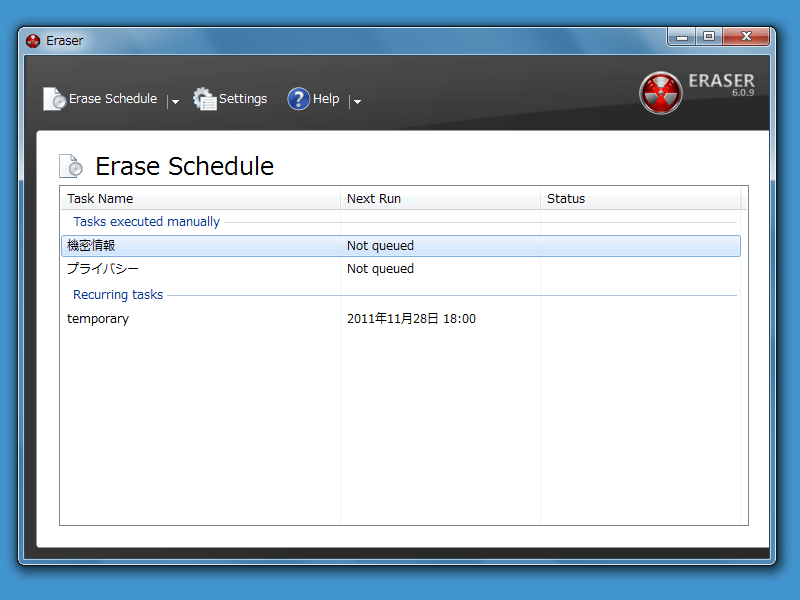800x600 pixels.
Task: Click 'Not queued' in the 機密情報 row
Action: coord(380,246)
